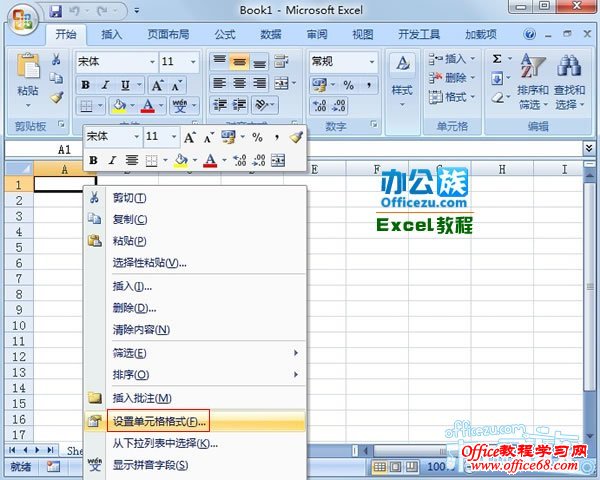The image size is (600, 480).
Task: Click Find and Select binoculars icon
Action: (x=569, y=65)
